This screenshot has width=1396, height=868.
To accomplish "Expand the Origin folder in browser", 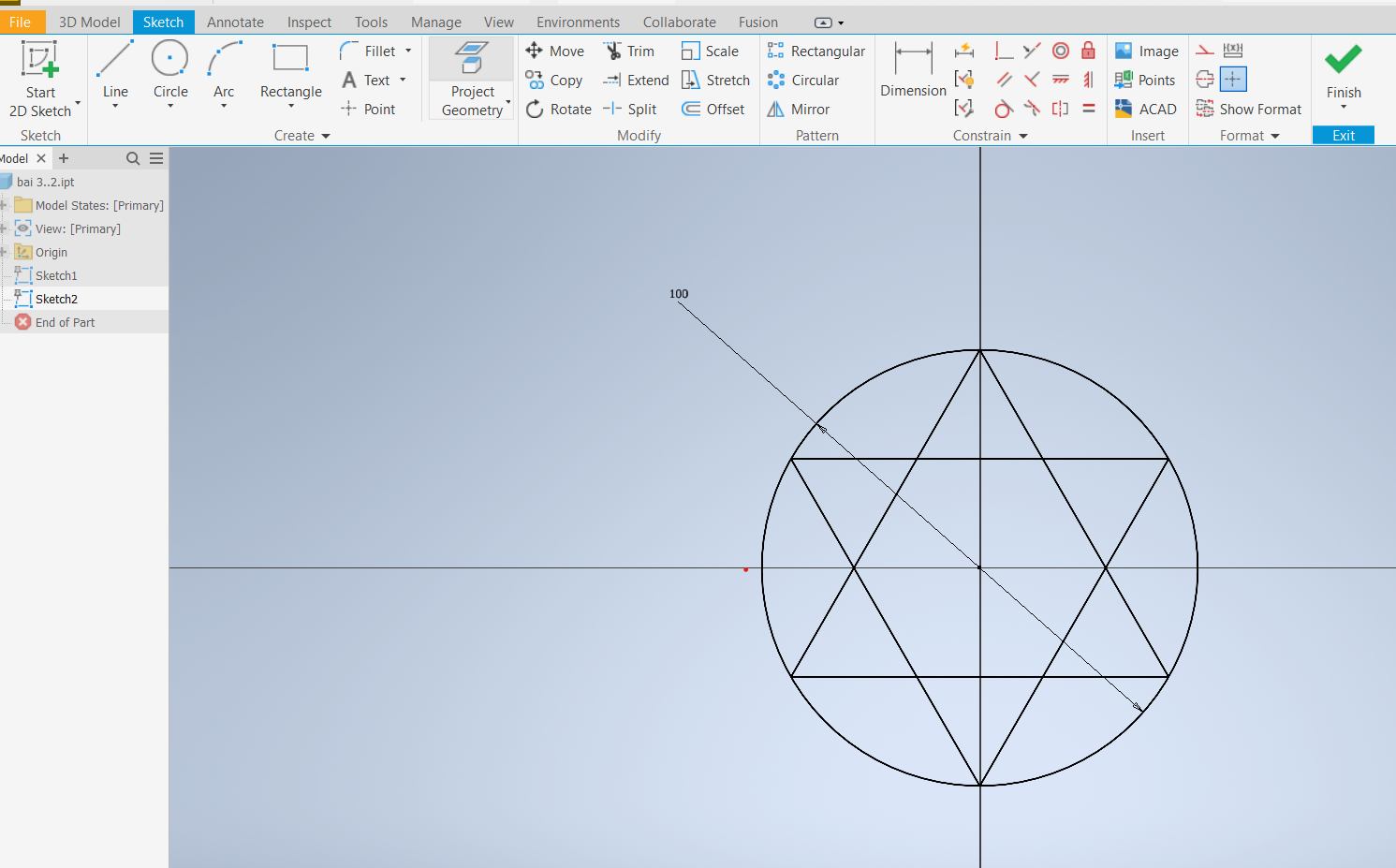I will (4, 252).
